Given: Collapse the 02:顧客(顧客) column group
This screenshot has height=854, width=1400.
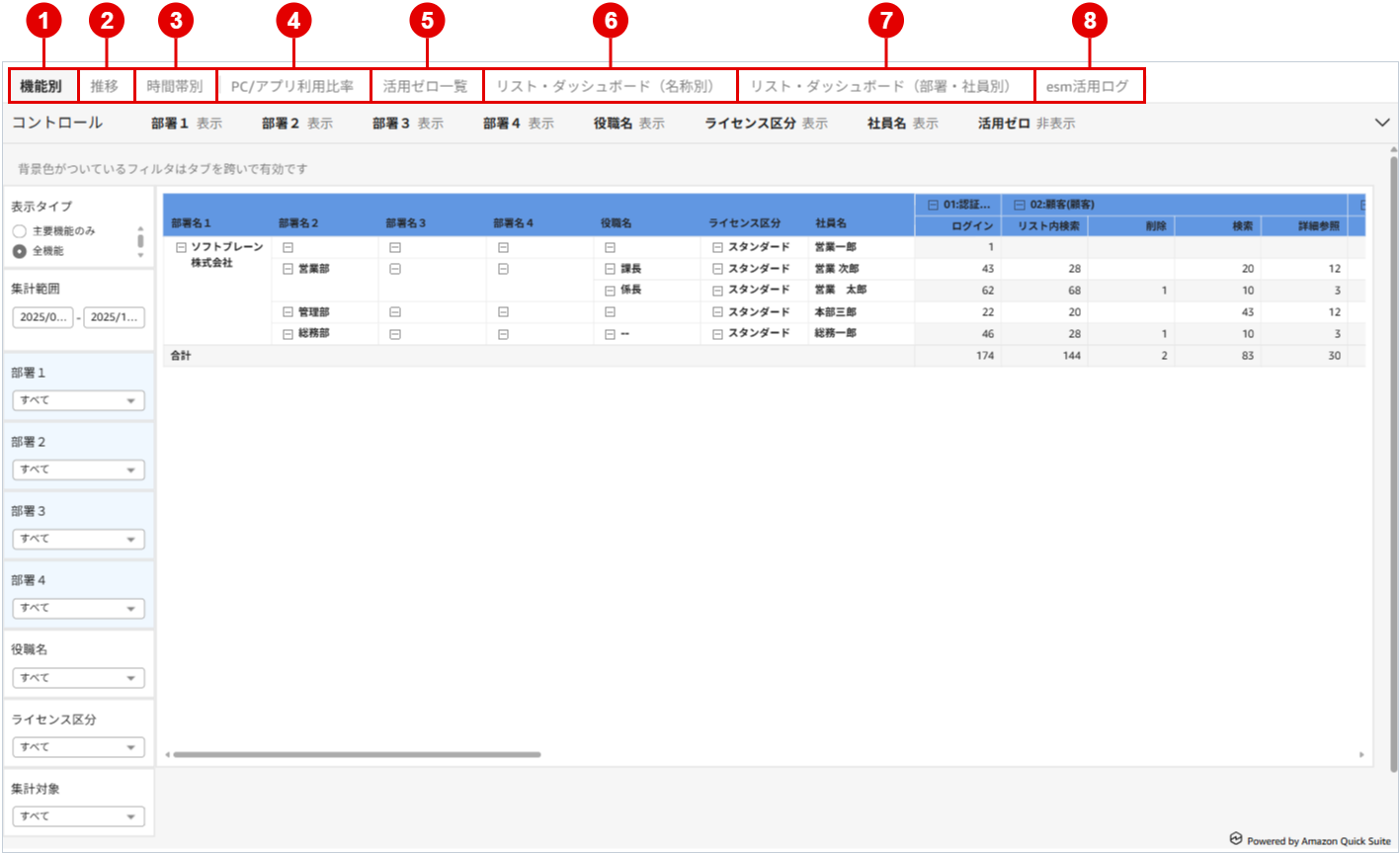Looking at the screenshot, I should 1020,205.
